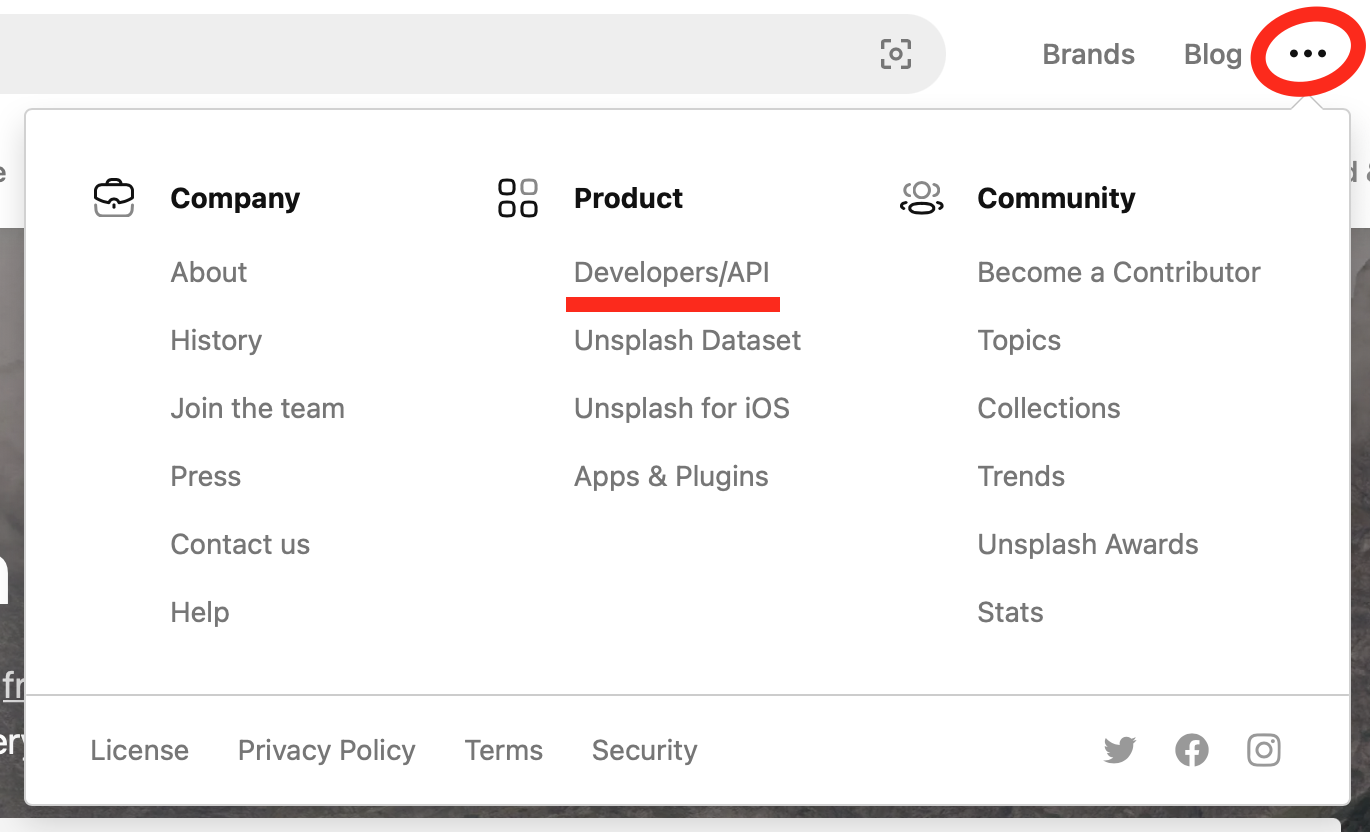This screenshot has width=1370, height=832.
Task: Open the three-dots more menu
Action: [x=1308, y=54]
